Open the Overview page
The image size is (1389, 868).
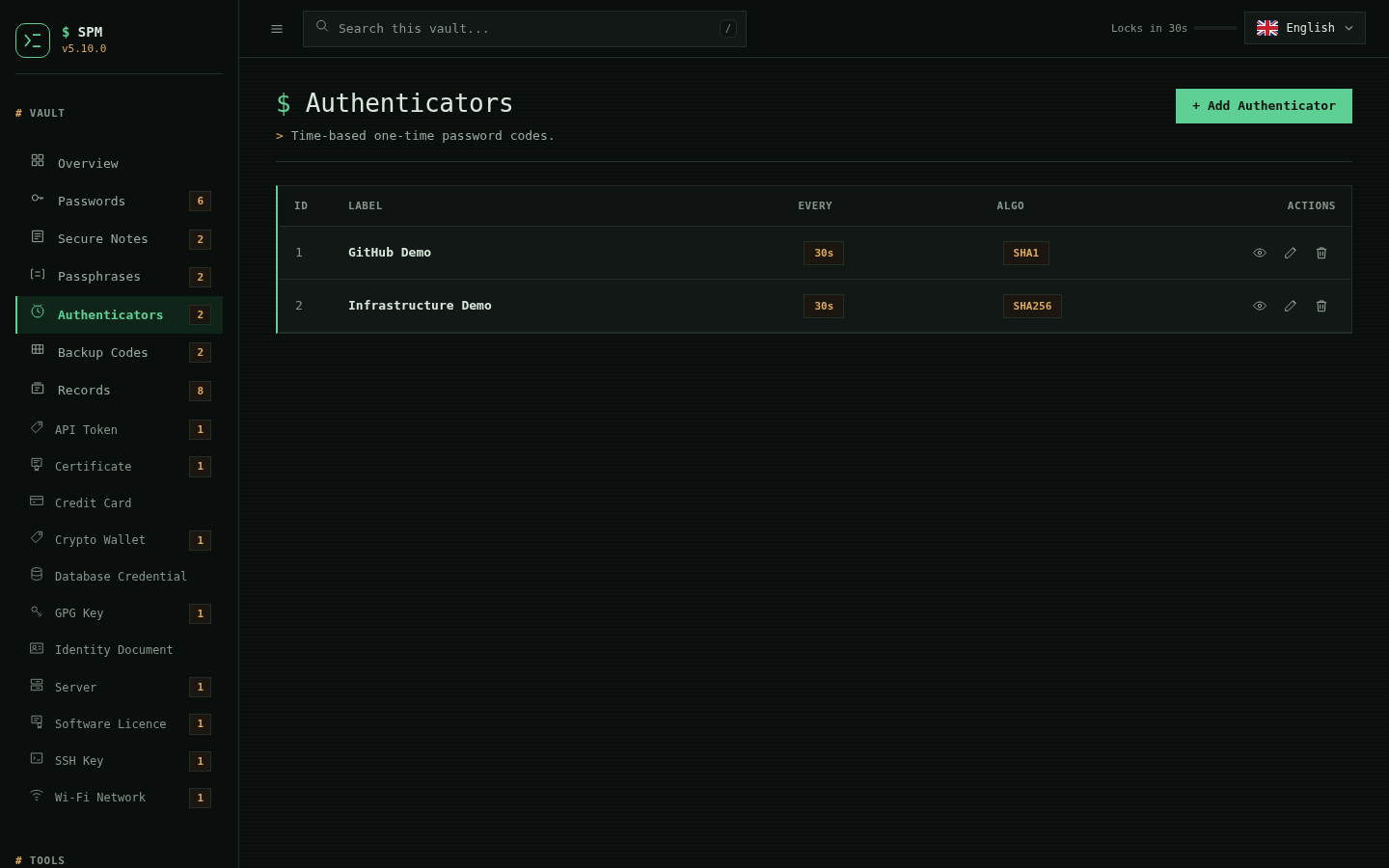120,163
